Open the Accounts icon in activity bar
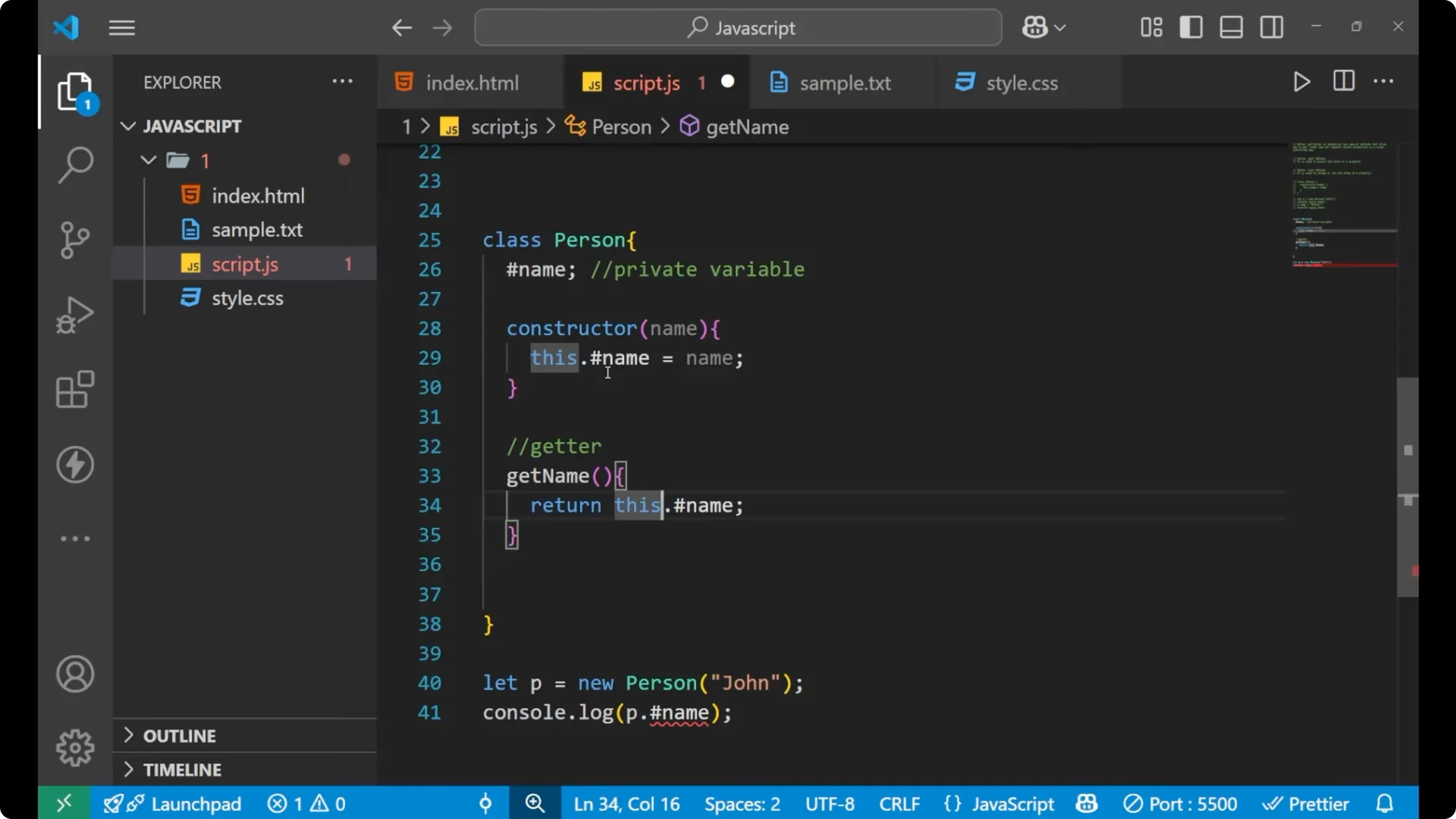1456x819 pixels. (x=74, y=673)
